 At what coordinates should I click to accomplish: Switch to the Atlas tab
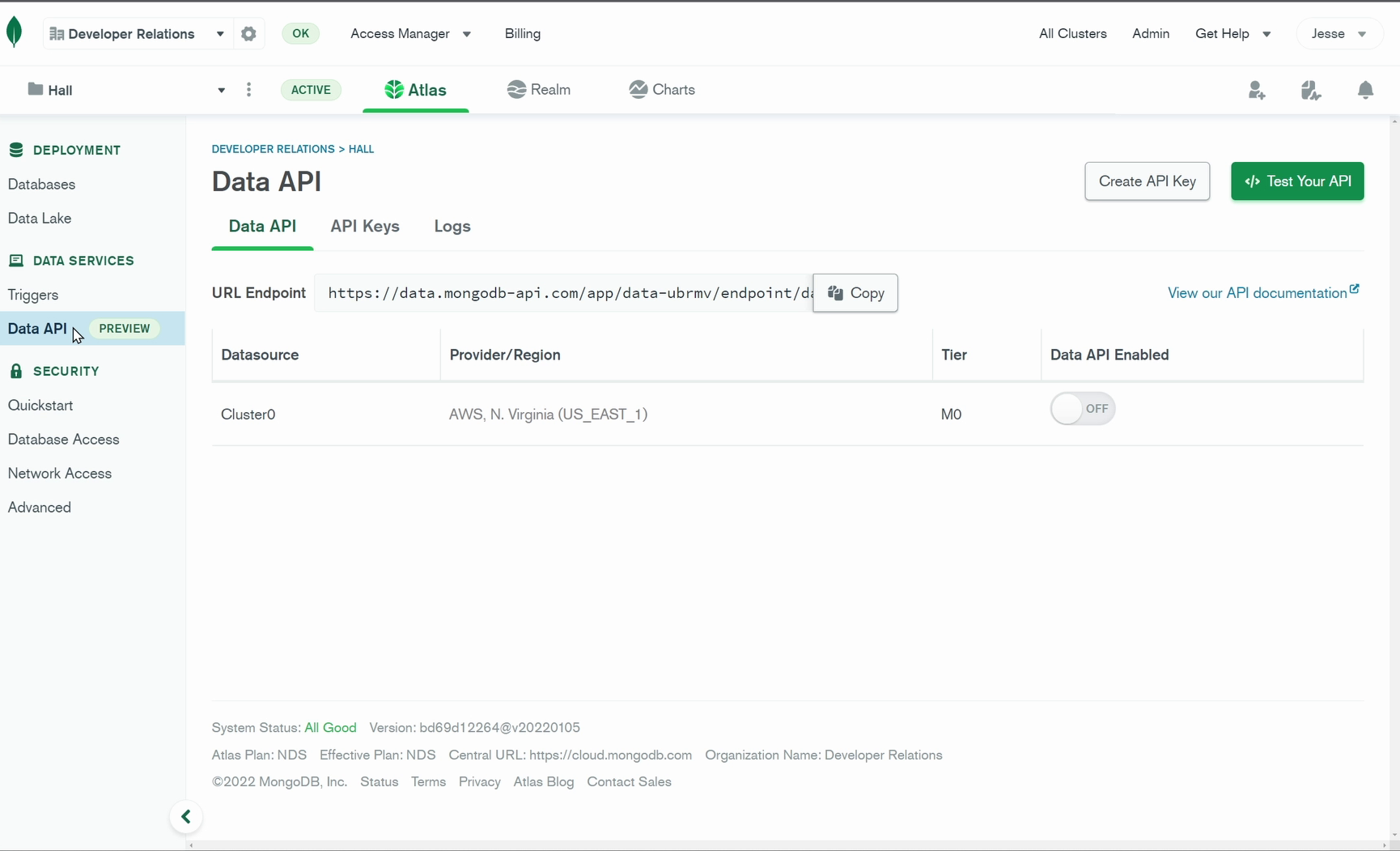(x=415, y=90)
